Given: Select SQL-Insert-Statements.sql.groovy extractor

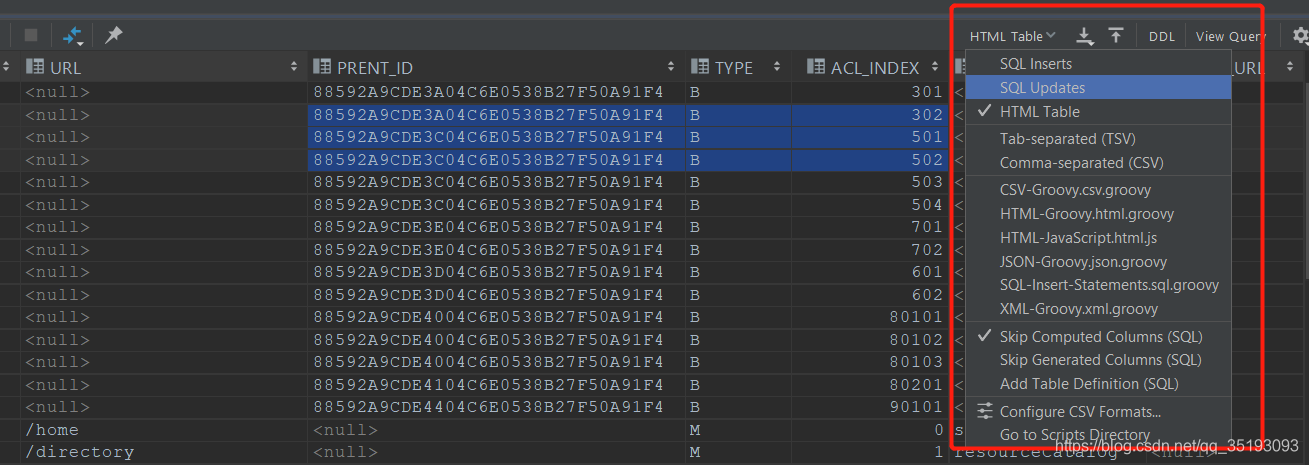Looking at the screenshot, I should point(1098,285).
